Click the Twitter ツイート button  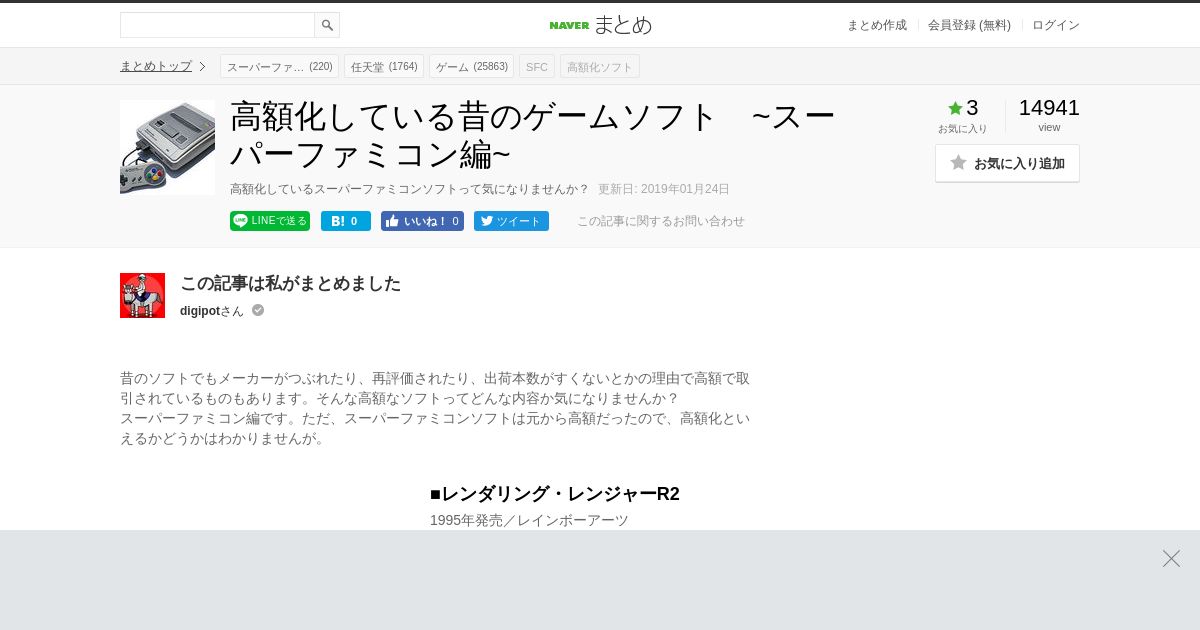pos(511,221)
